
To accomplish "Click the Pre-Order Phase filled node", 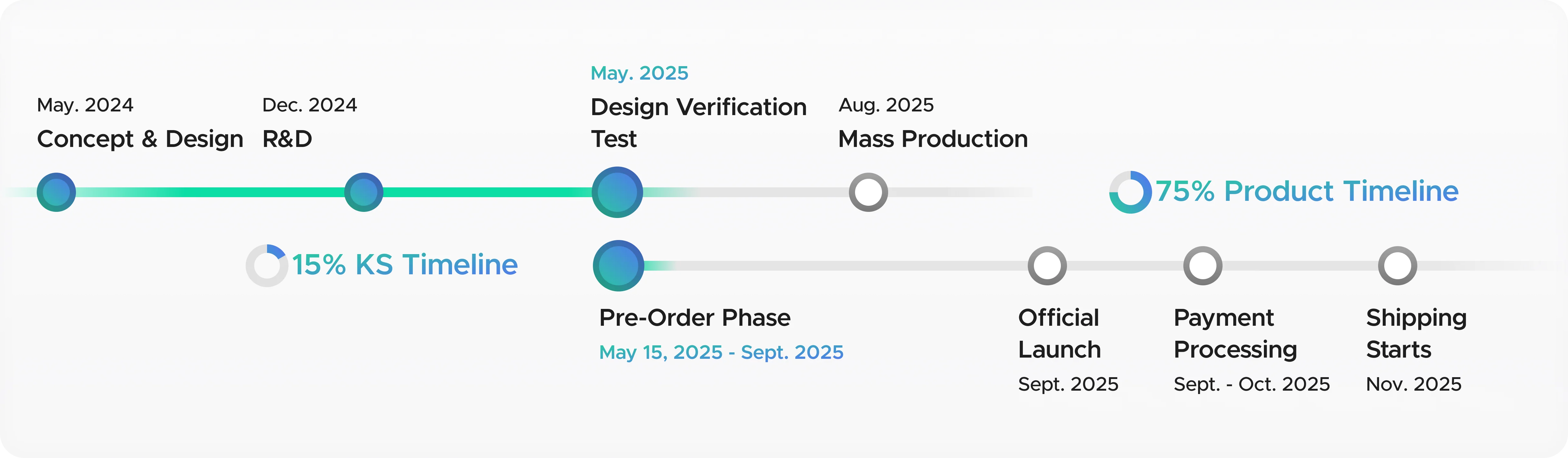I will 618,266.
